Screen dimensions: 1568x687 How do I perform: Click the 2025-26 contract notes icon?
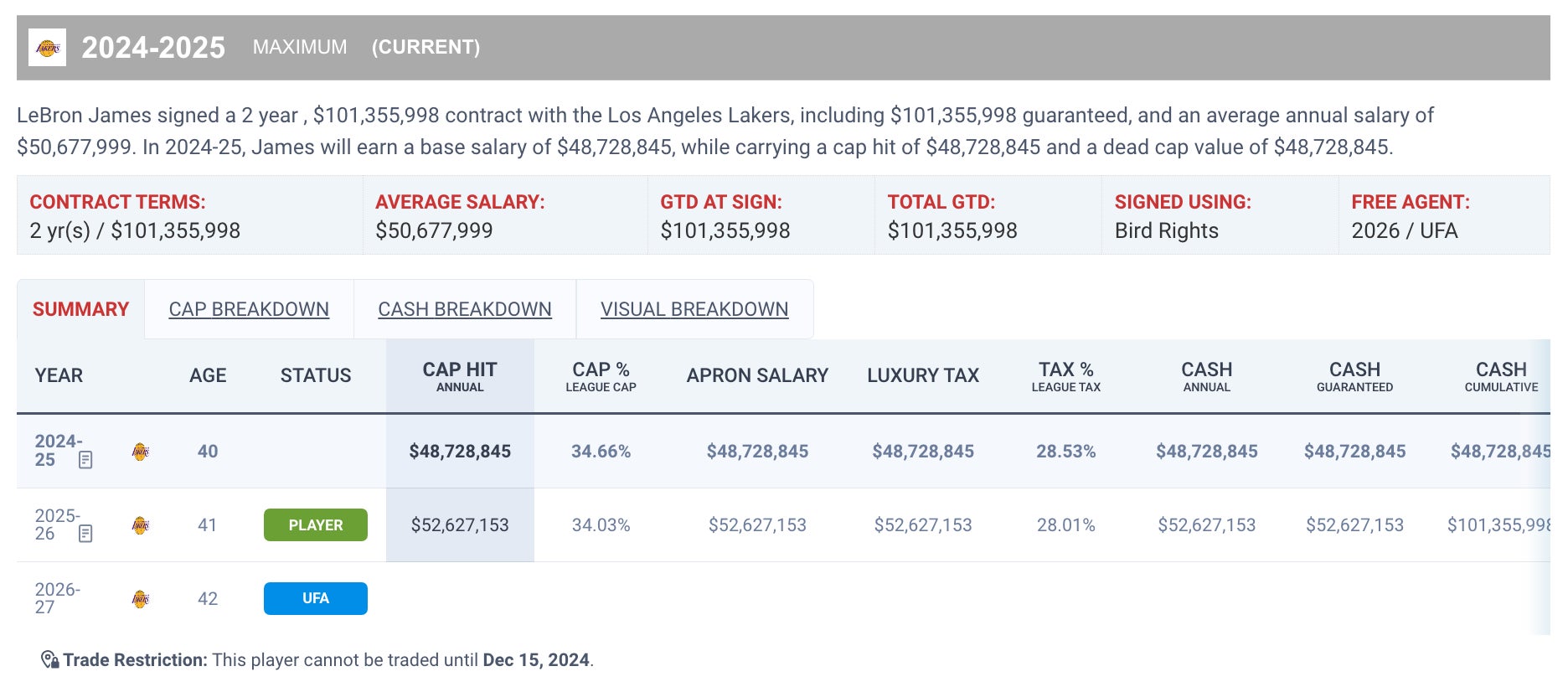click(x=85, y=534)
